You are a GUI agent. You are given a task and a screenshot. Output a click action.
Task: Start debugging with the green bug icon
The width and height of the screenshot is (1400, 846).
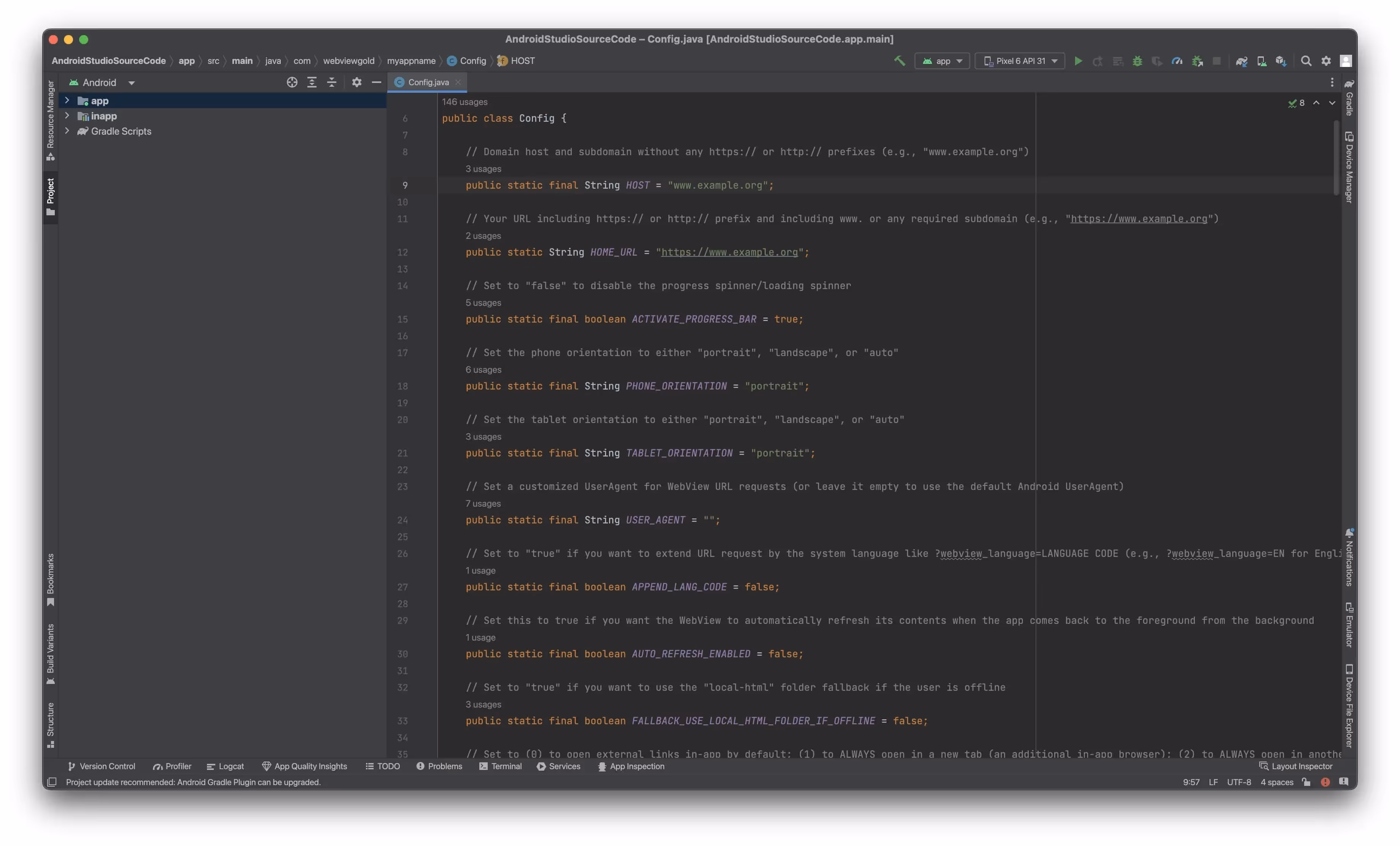pyautogui.click(x=1137, y=61)
